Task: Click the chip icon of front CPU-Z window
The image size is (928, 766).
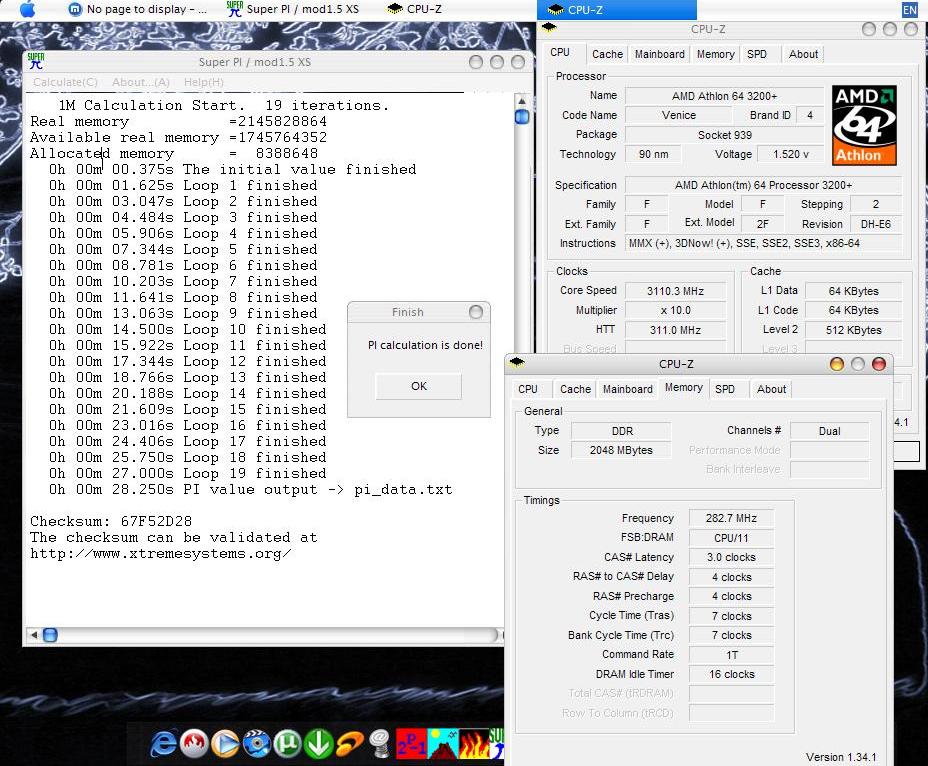Action: click(517, 362)
